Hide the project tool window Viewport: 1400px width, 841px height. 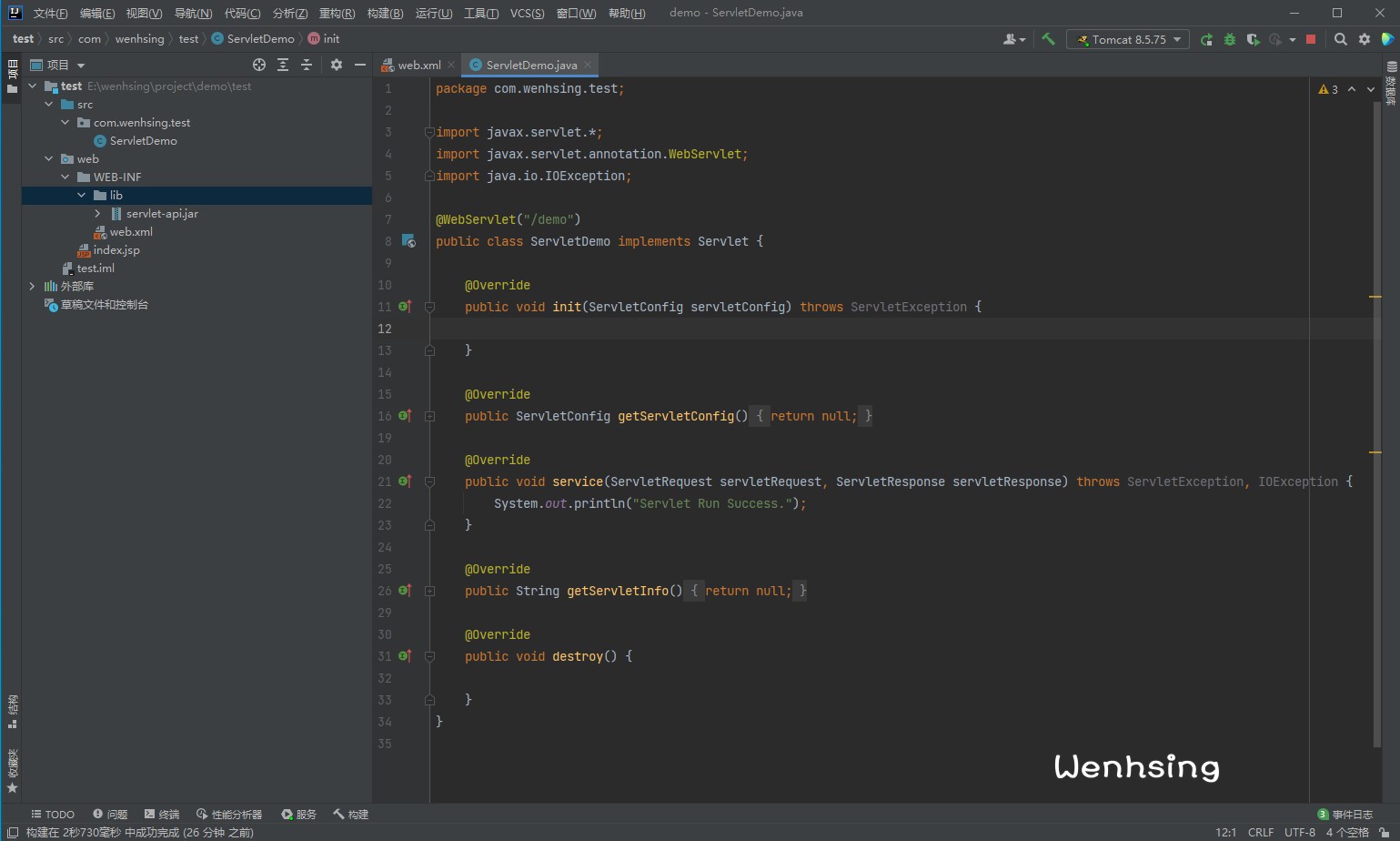[x=360, y=65]
